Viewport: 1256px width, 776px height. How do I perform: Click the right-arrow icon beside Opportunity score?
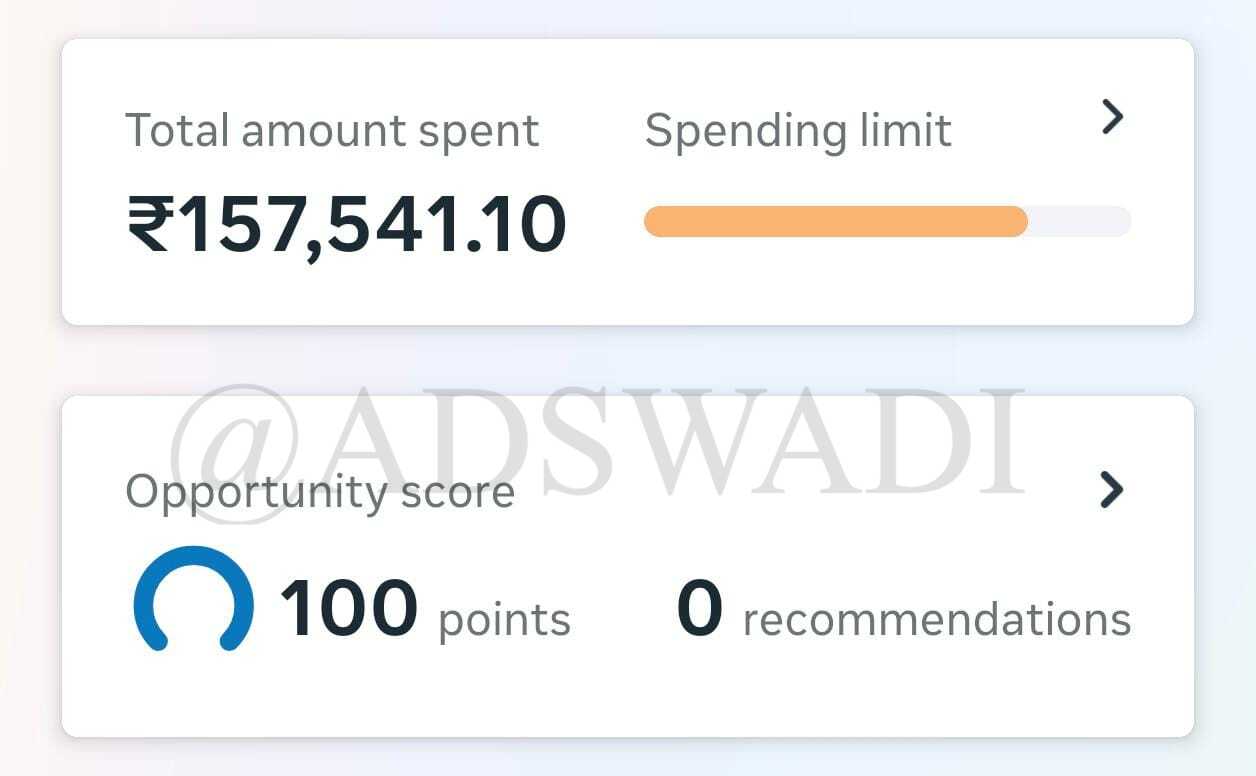point(1113,491)
